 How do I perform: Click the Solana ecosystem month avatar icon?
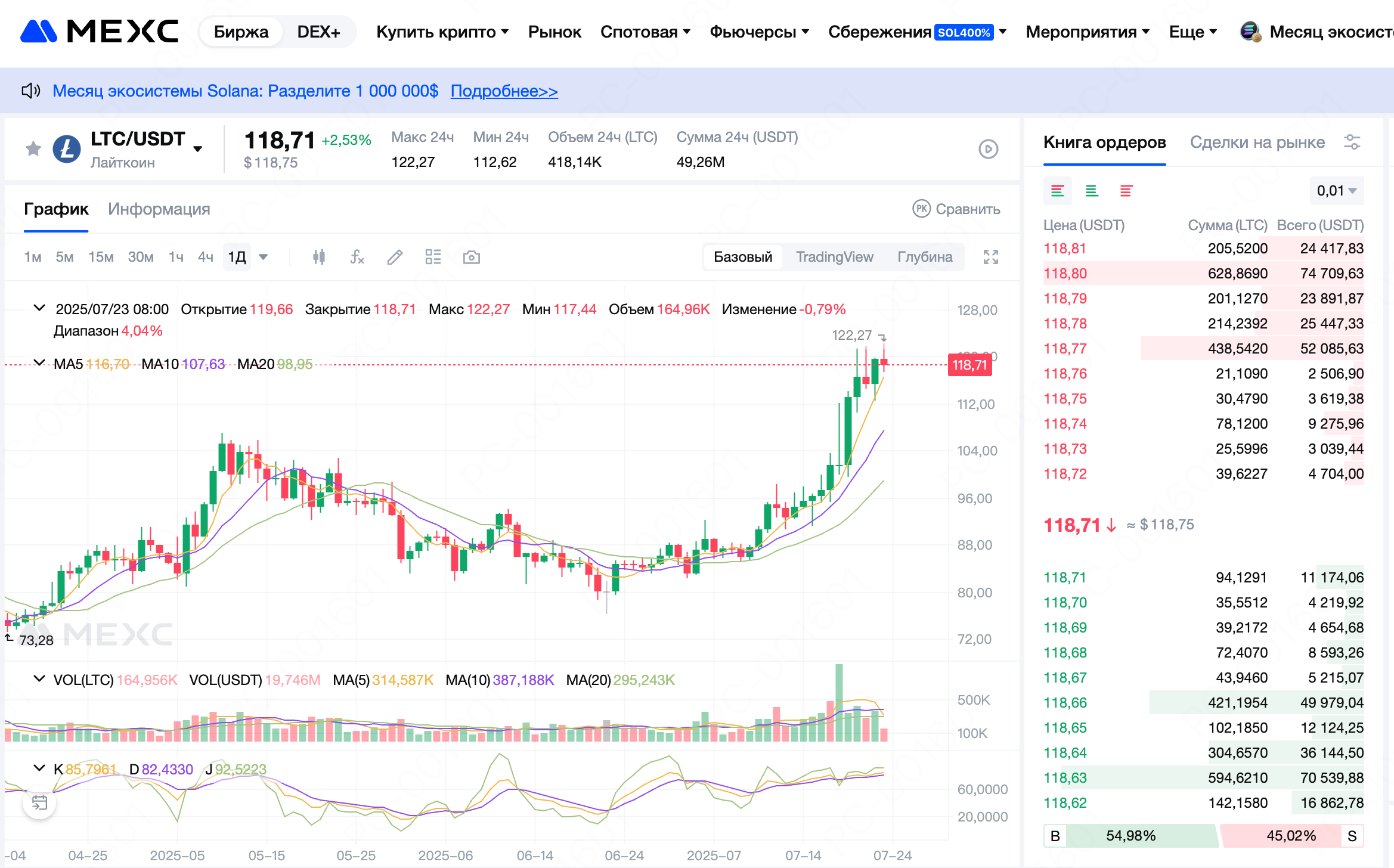tap(1250, 32)
